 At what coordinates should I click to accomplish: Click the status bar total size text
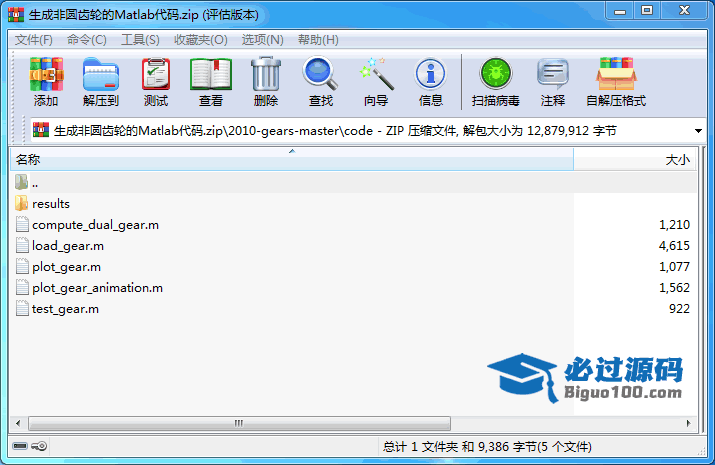coord(487,446)
